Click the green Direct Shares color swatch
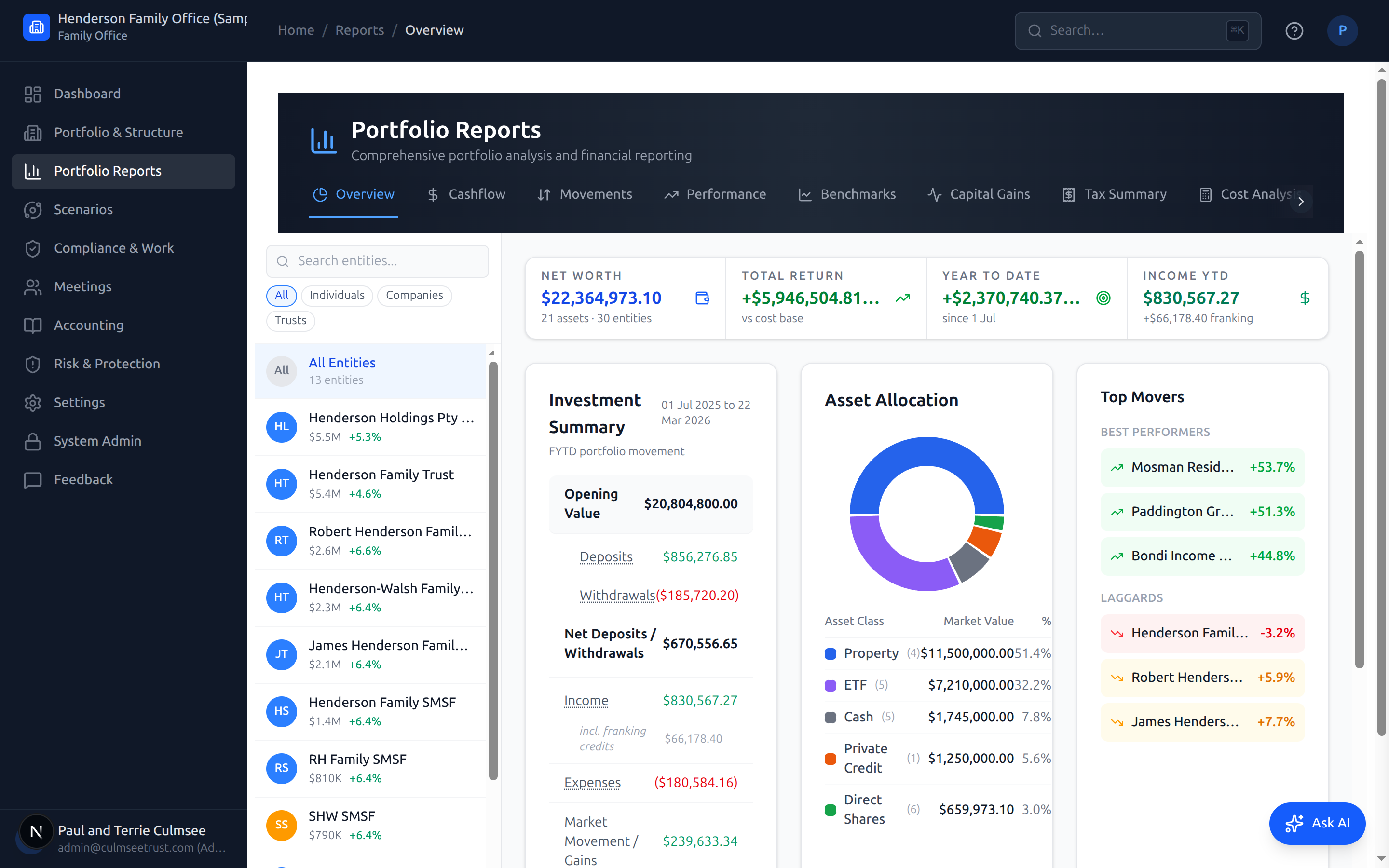The height and width of the screenshot is (868, 1389). coord(830,810)
